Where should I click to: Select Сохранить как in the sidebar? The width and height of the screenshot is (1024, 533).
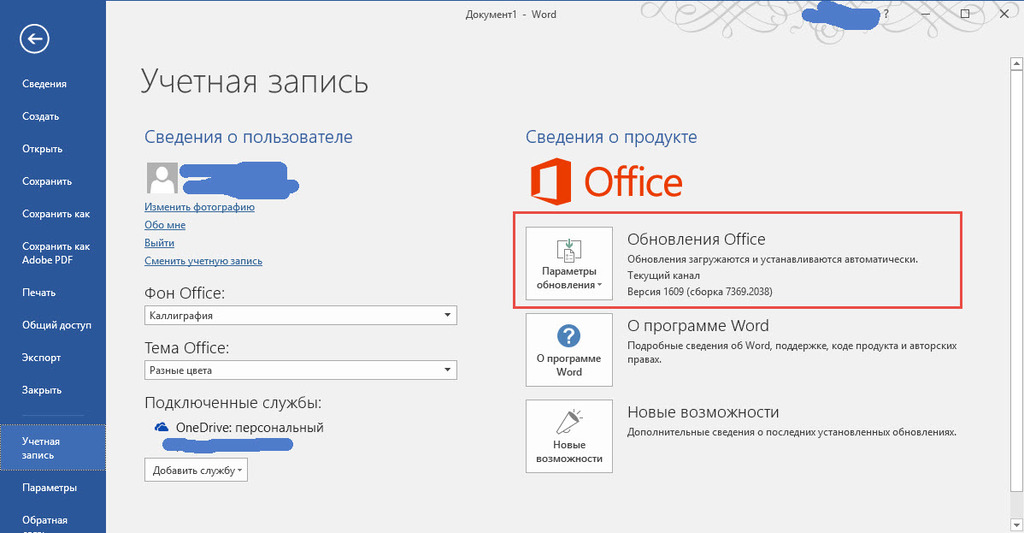pos(56,214)
